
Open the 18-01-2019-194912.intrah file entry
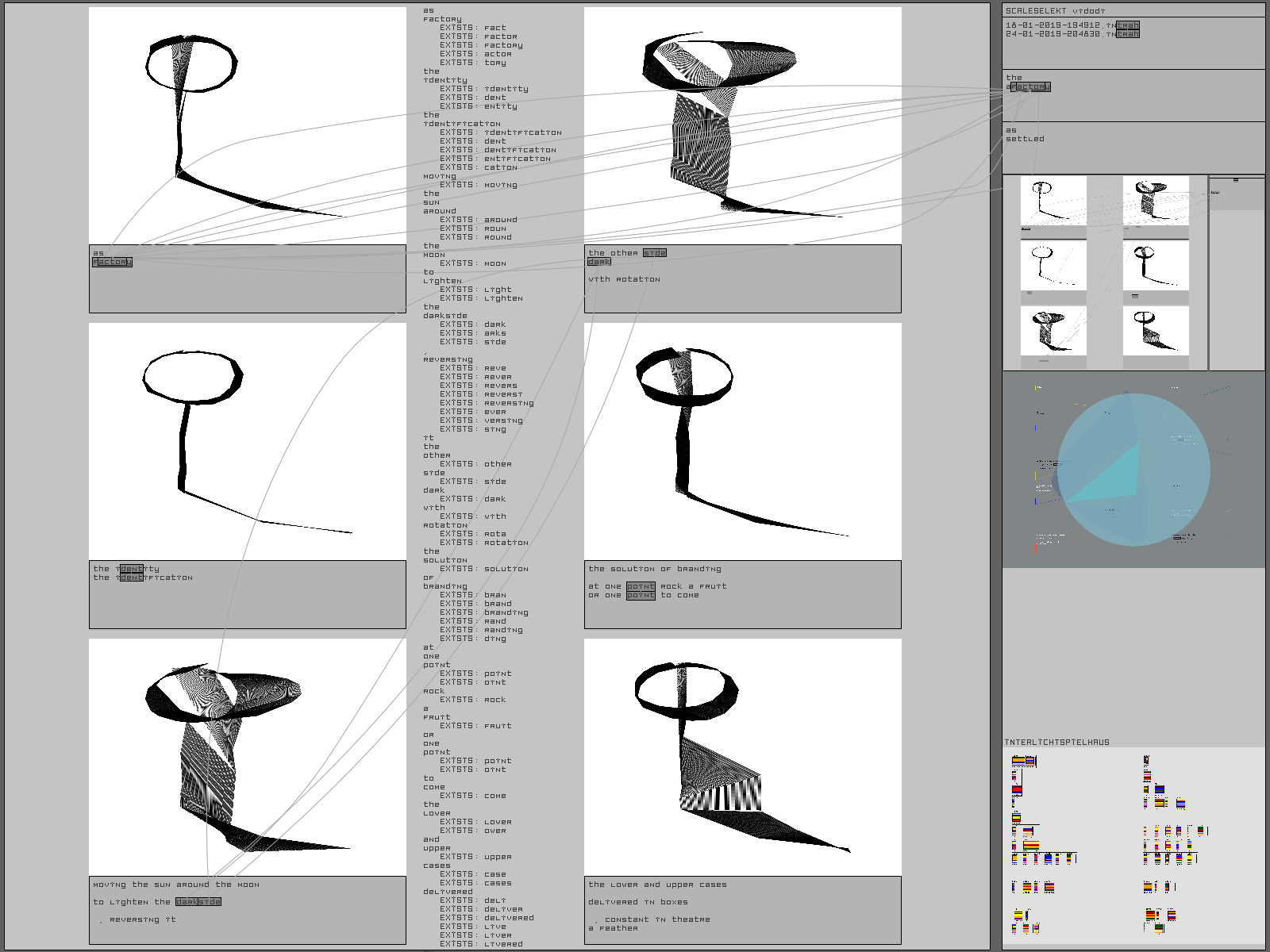pos(1072,25)
